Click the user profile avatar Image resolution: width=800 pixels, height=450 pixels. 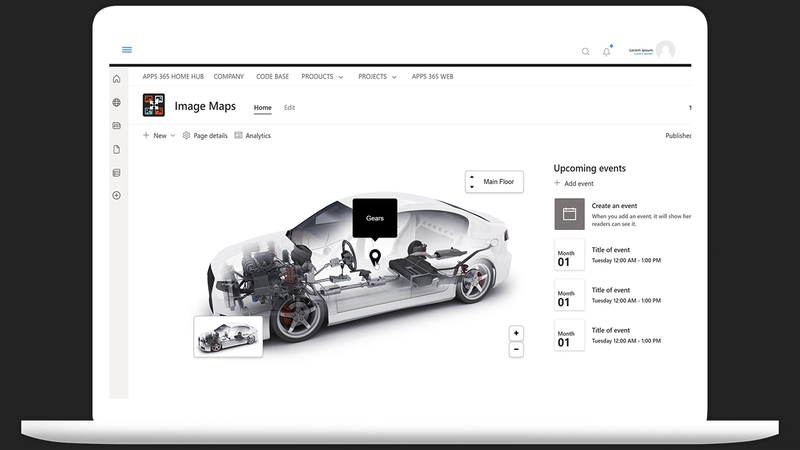tap(666, 50)
